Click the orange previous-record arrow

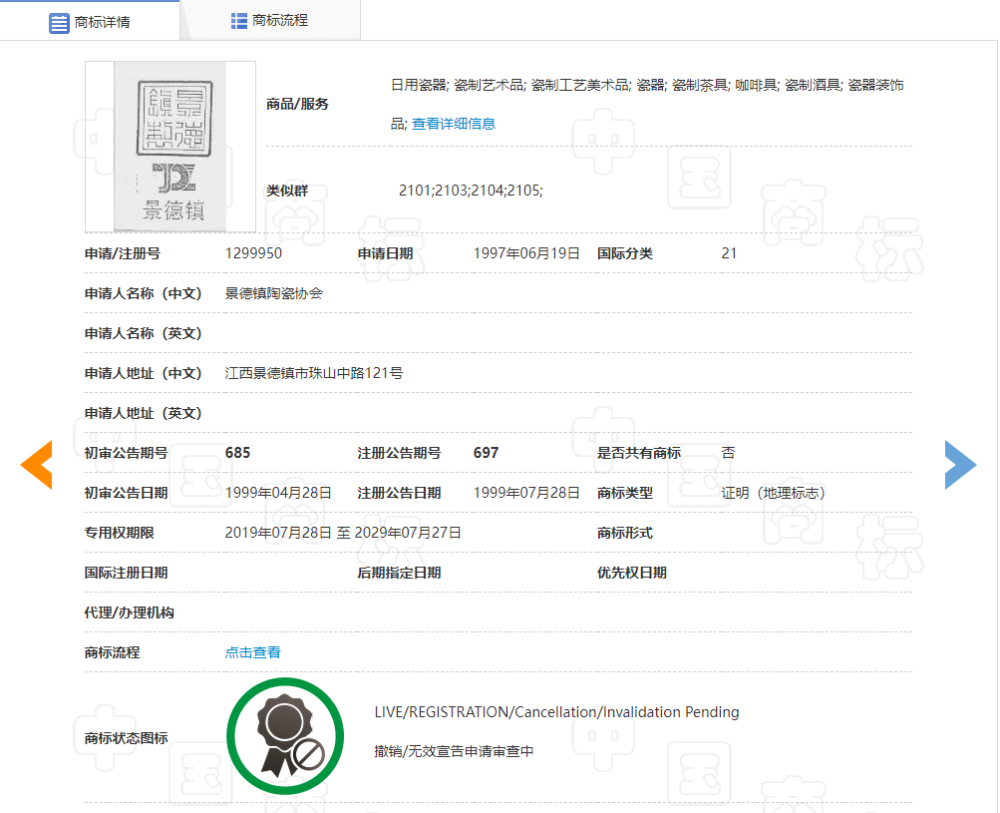pos(36,465)
